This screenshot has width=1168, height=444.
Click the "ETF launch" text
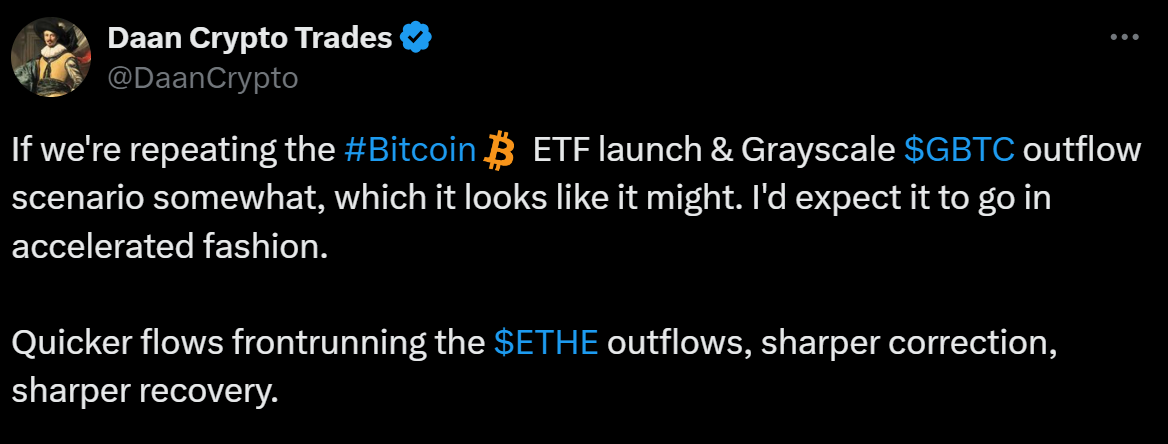click(609, 151)
